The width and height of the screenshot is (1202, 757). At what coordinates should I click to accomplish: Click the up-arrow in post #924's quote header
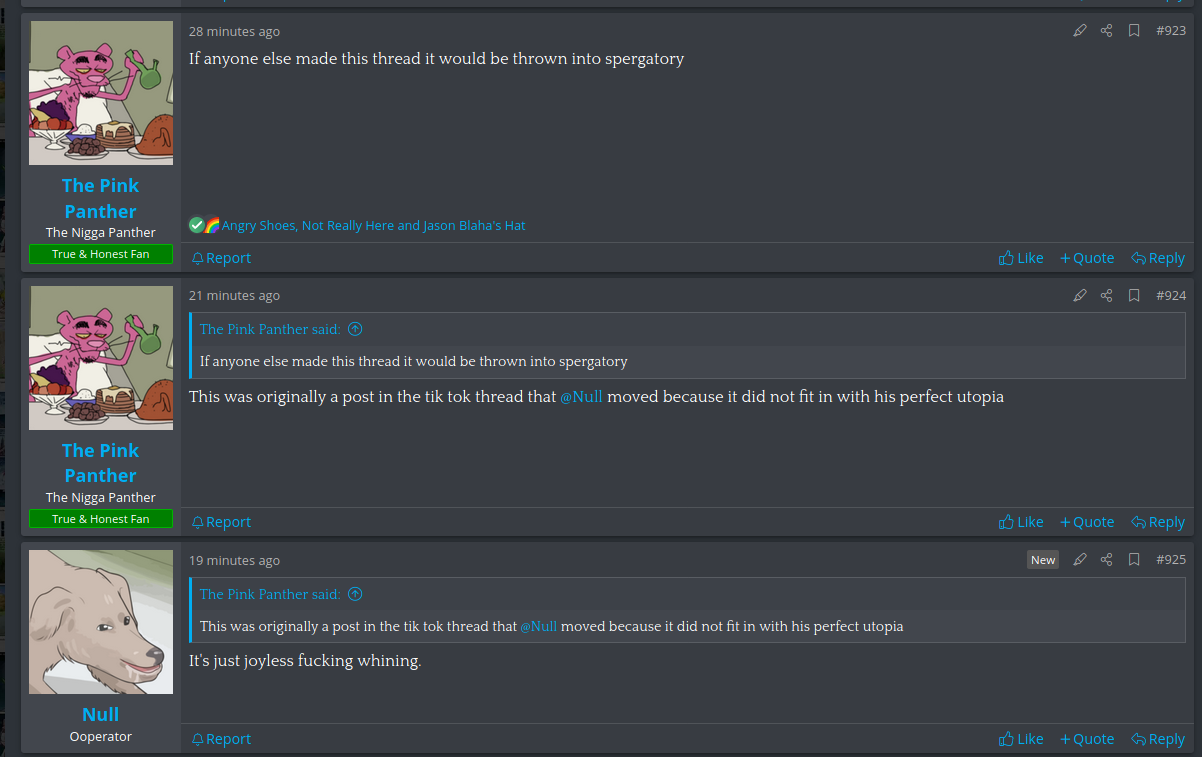(355, 329)
